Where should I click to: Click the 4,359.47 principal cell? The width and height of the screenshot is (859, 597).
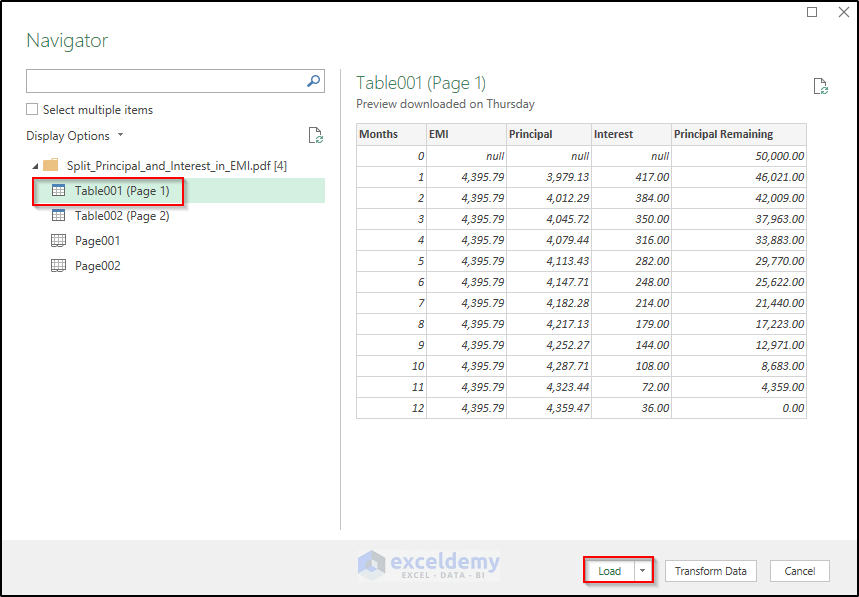point(549,408)
